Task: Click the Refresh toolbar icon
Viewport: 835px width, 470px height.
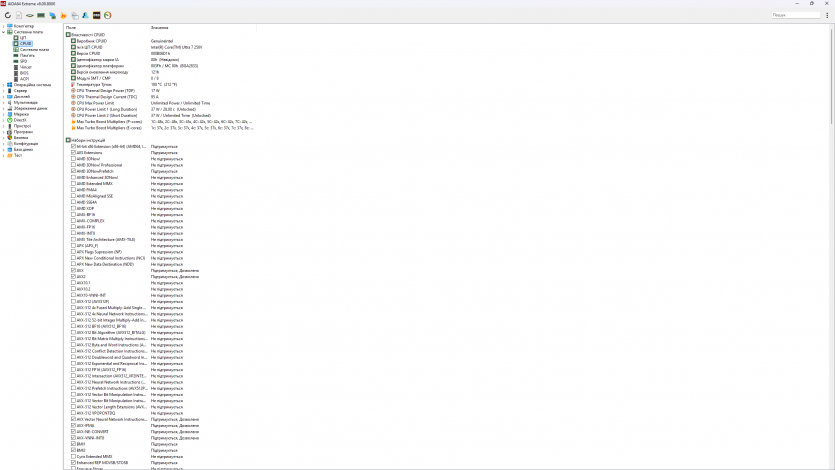Action: (7, 15)
